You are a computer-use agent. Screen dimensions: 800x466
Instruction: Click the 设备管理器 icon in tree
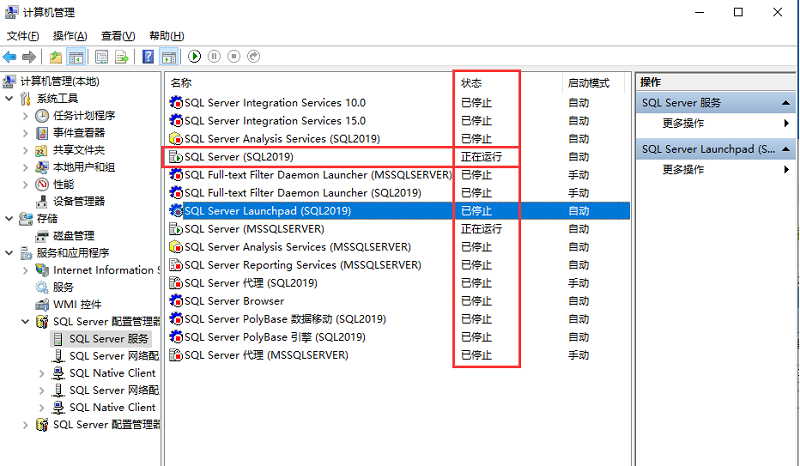(x=42, y=201)
